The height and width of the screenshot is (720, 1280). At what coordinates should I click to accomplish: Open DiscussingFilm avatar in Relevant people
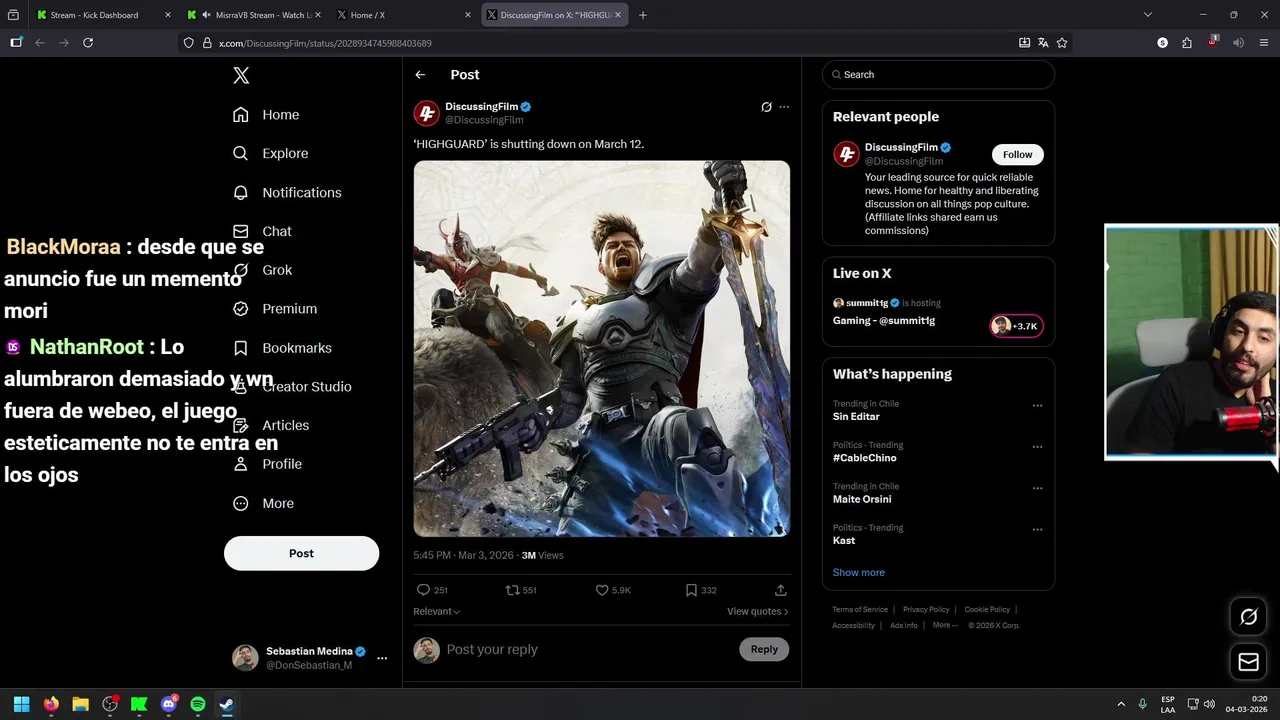(846, 154)
